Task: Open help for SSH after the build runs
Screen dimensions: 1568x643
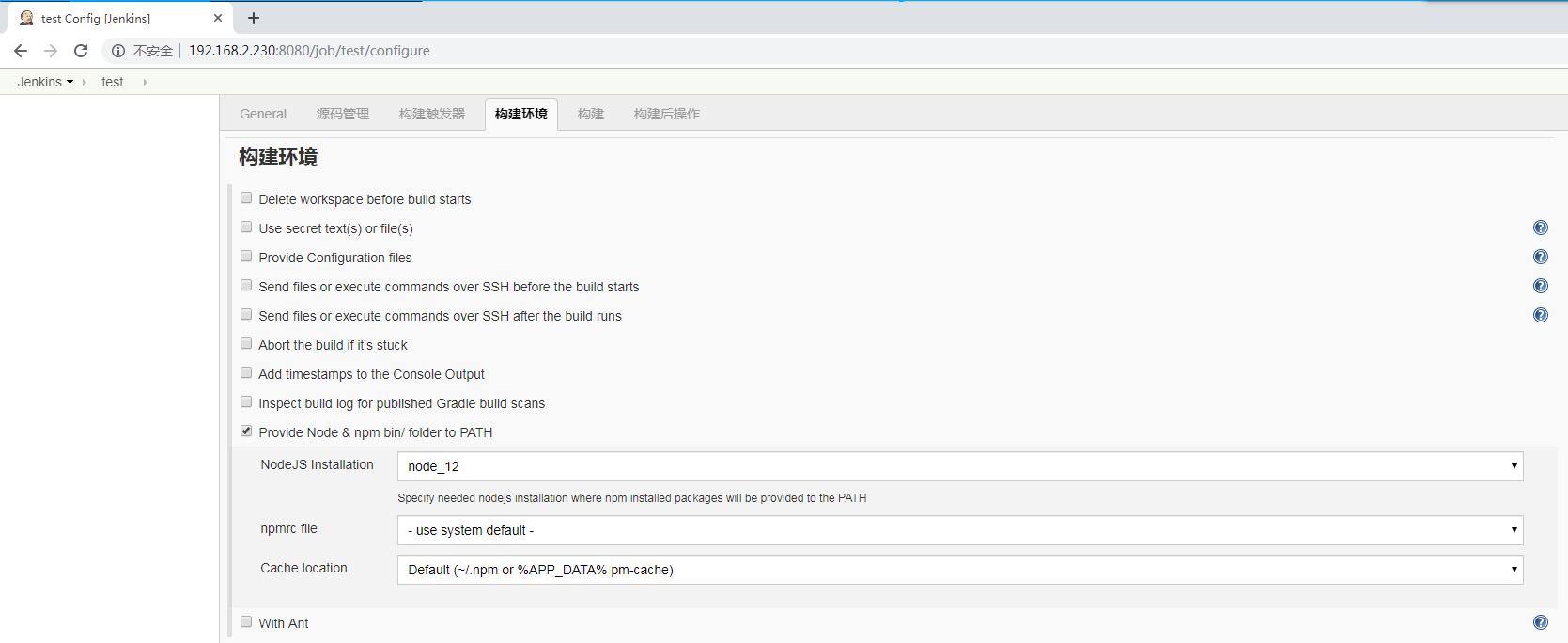Action: point(1541,315)
